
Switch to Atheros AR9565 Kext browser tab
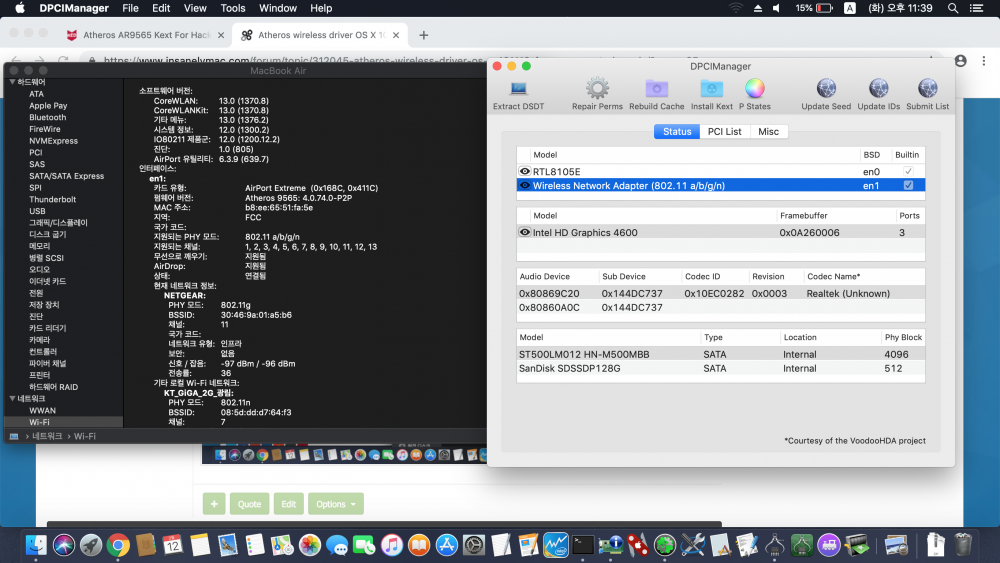(147, 35)
